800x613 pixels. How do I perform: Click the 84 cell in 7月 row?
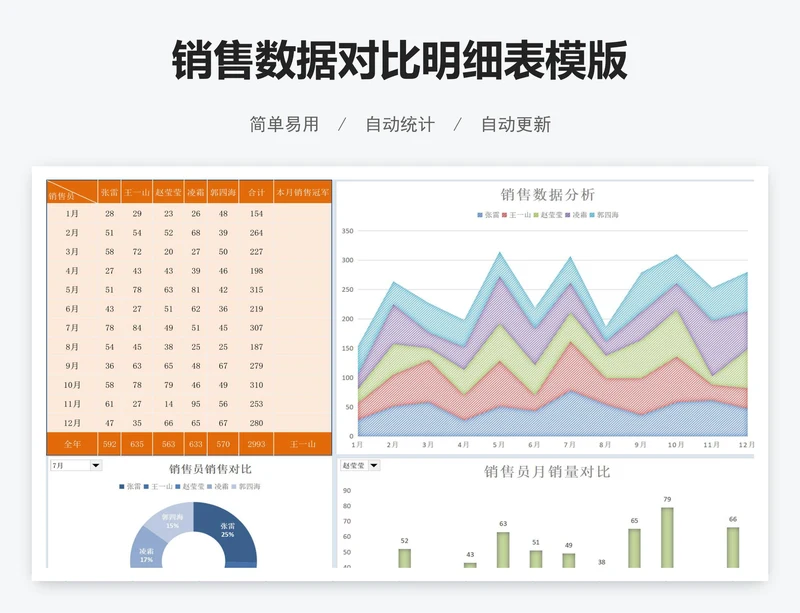click(137, 328)
